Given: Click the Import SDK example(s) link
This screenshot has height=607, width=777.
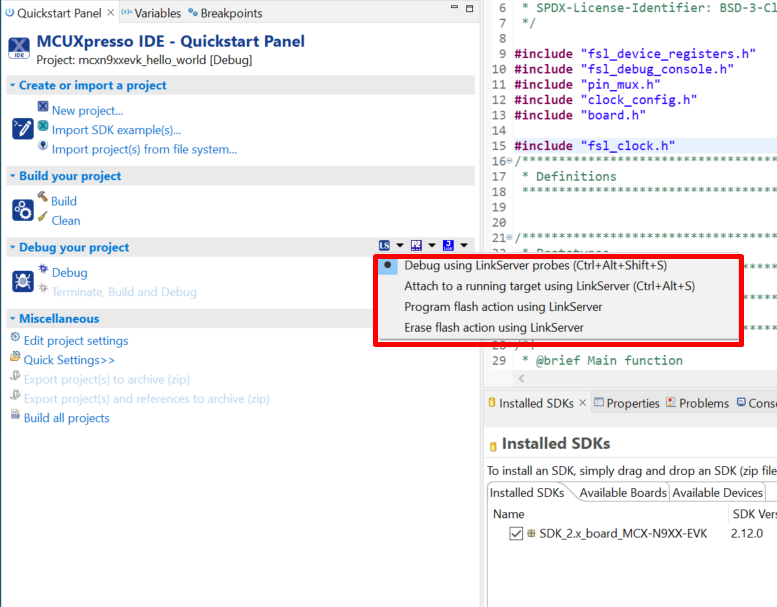Looking at the screenshot, I should (x=116, y=130).
